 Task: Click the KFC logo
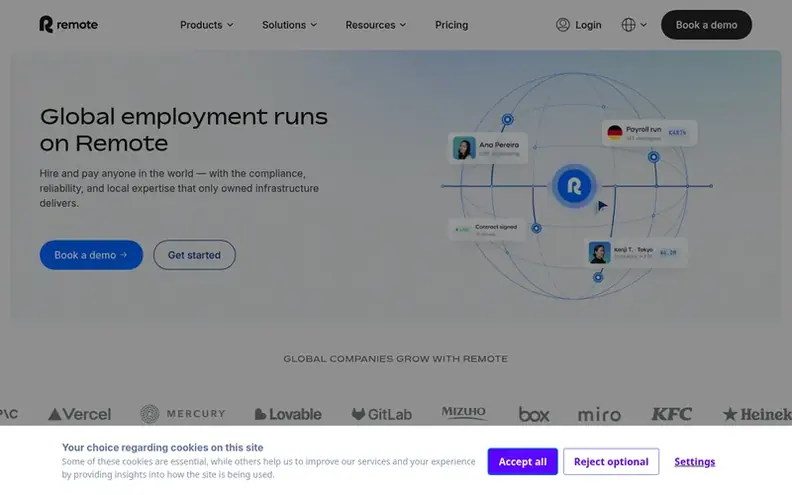tap(671, 414)
